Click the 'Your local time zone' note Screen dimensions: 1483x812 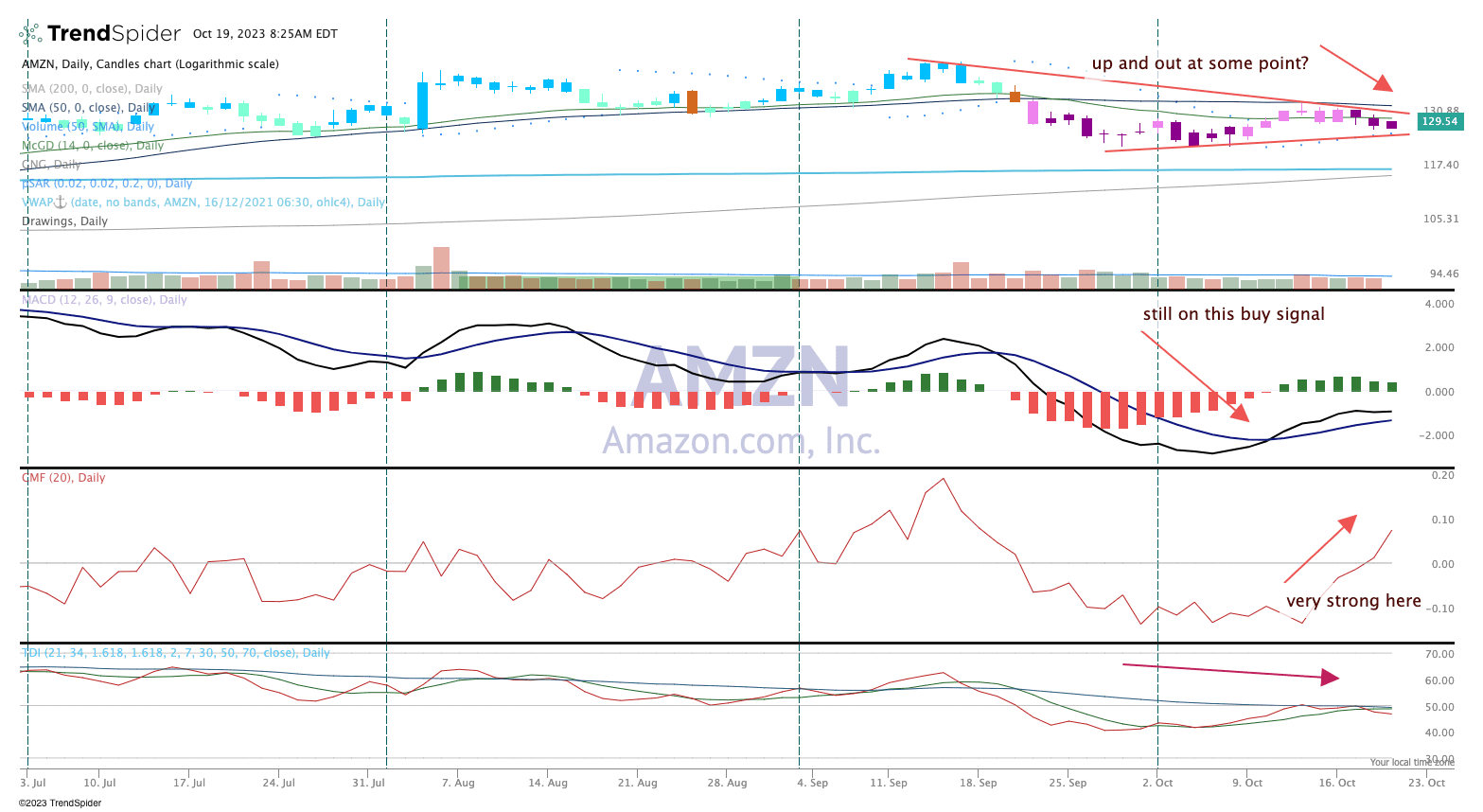[1412, 762]
